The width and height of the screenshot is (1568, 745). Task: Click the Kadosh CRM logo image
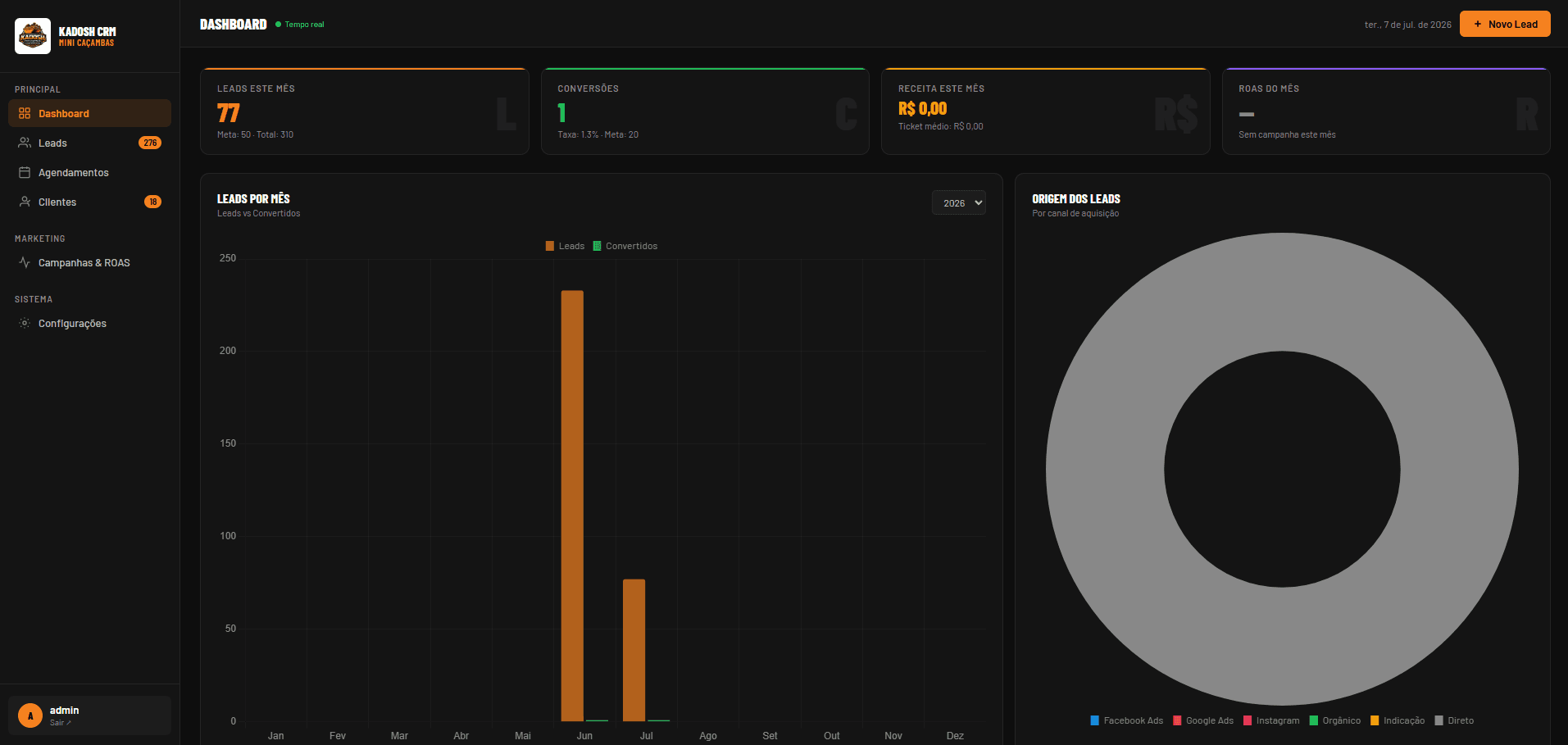tap(33, 36)
